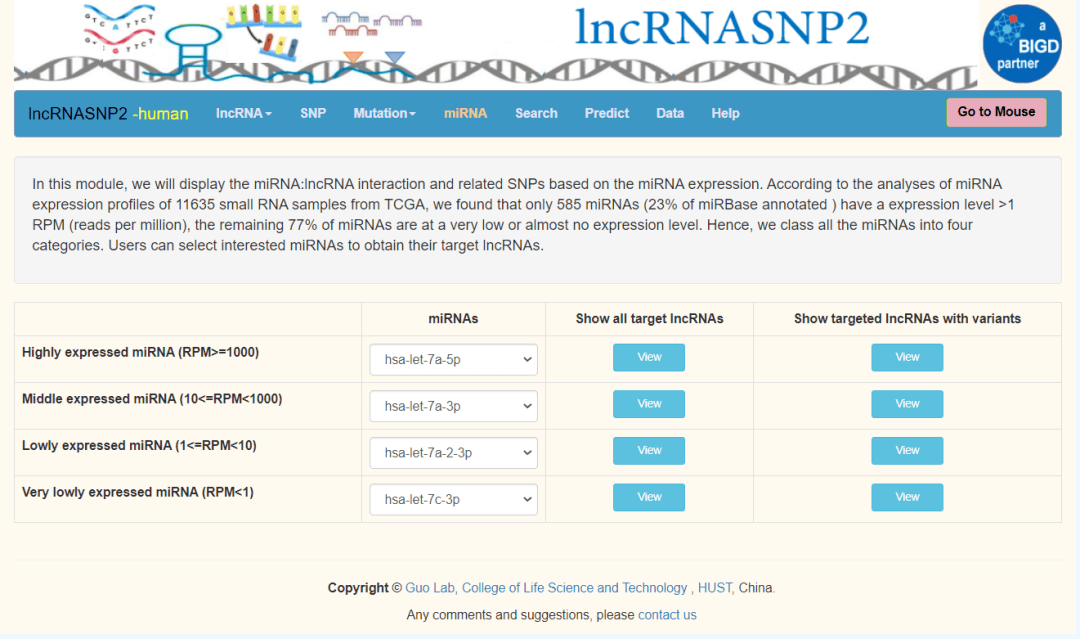Expand the lncRNA navigation dropdown
This screenshot has height=639, width=1080.
pyautogui.click(x=243, y=114)
